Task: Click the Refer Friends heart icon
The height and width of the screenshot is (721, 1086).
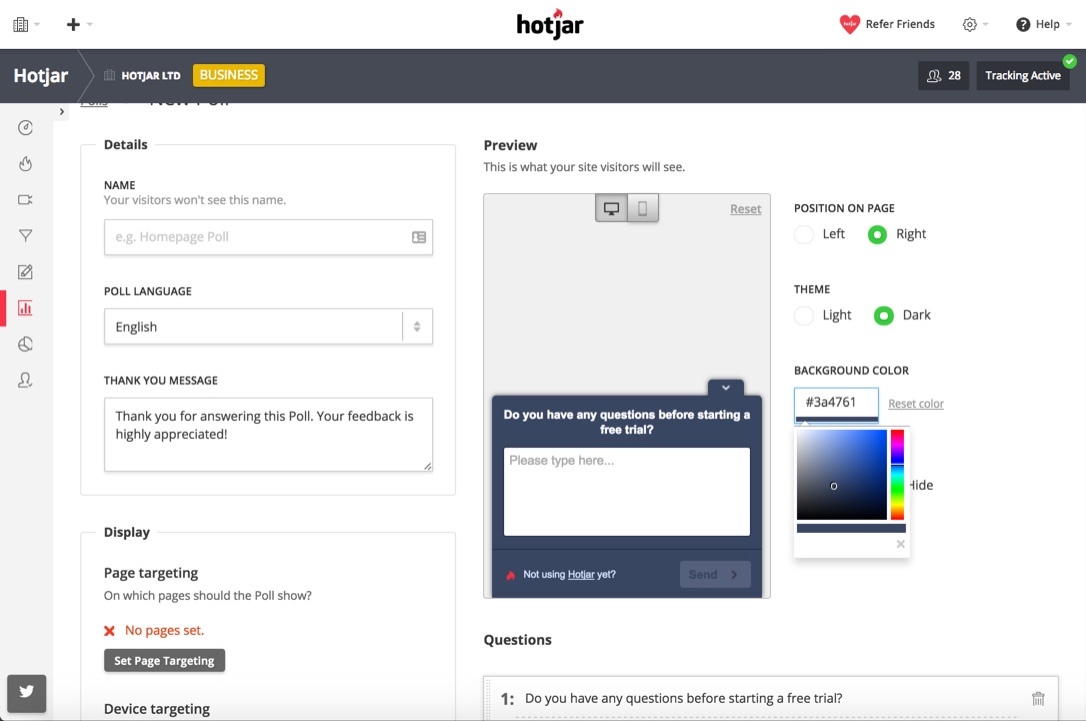Action: click(849, 24)
